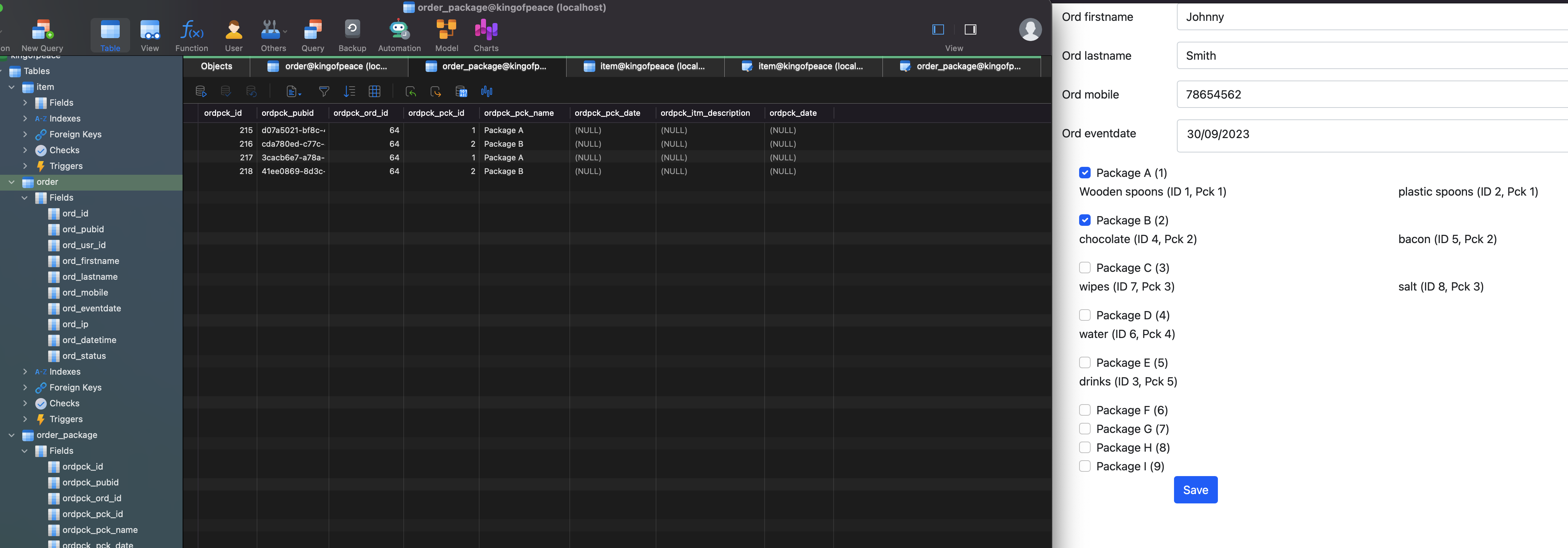The height and width of the screenshot is (548, 1568).
Task: Open the user account avatar
Action: point(1030,29)
